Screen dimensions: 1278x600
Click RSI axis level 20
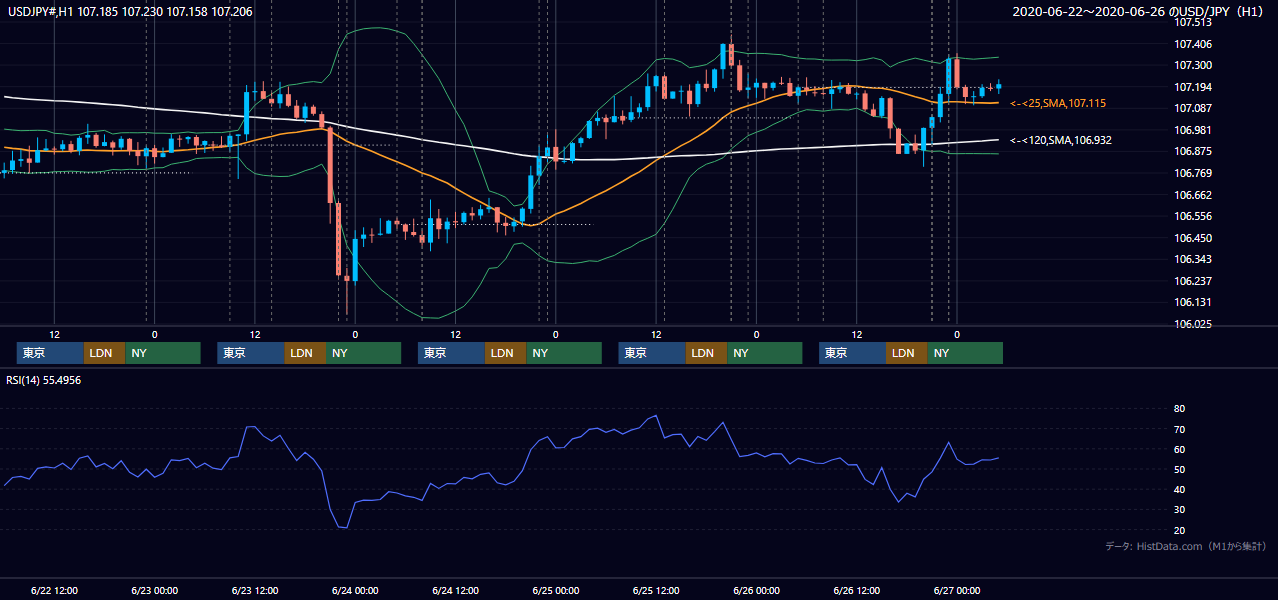[1179, 530]
